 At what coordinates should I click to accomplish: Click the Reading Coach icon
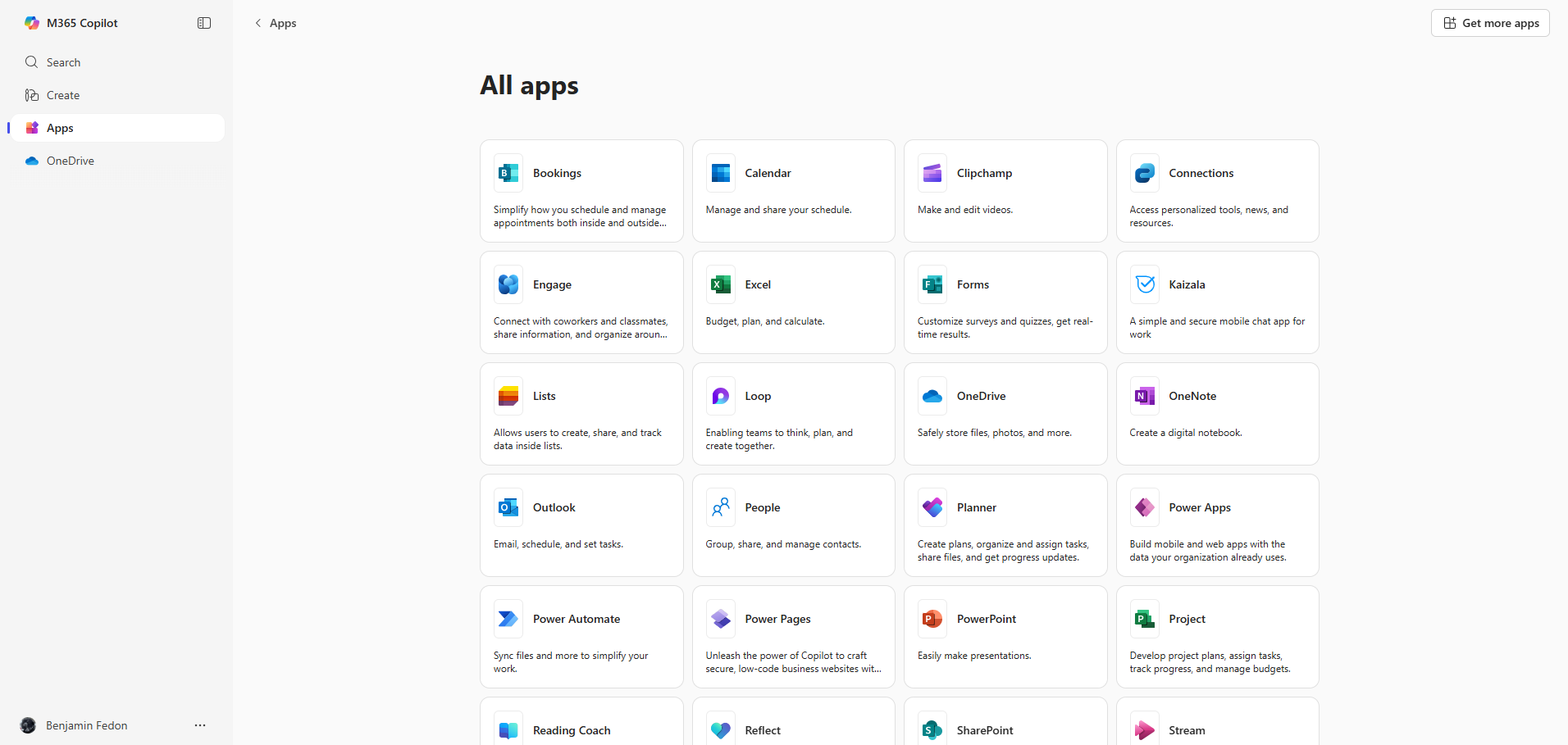point(508,729)
